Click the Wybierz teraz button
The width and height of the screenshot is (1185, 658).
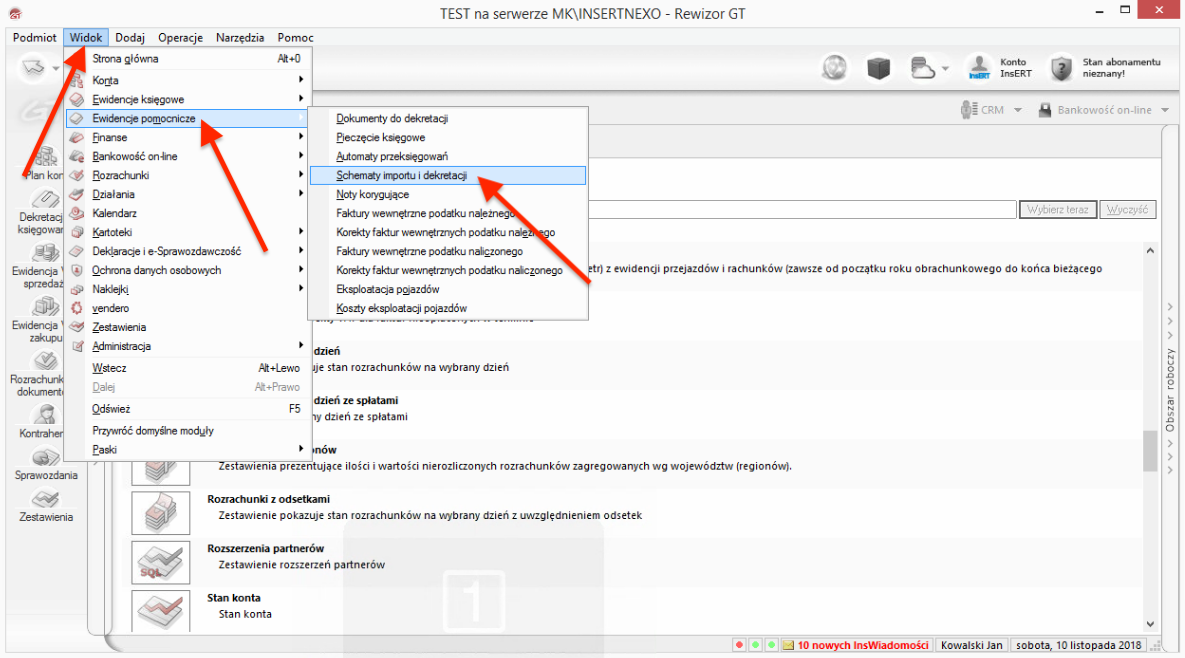(x=1057, y=209)
